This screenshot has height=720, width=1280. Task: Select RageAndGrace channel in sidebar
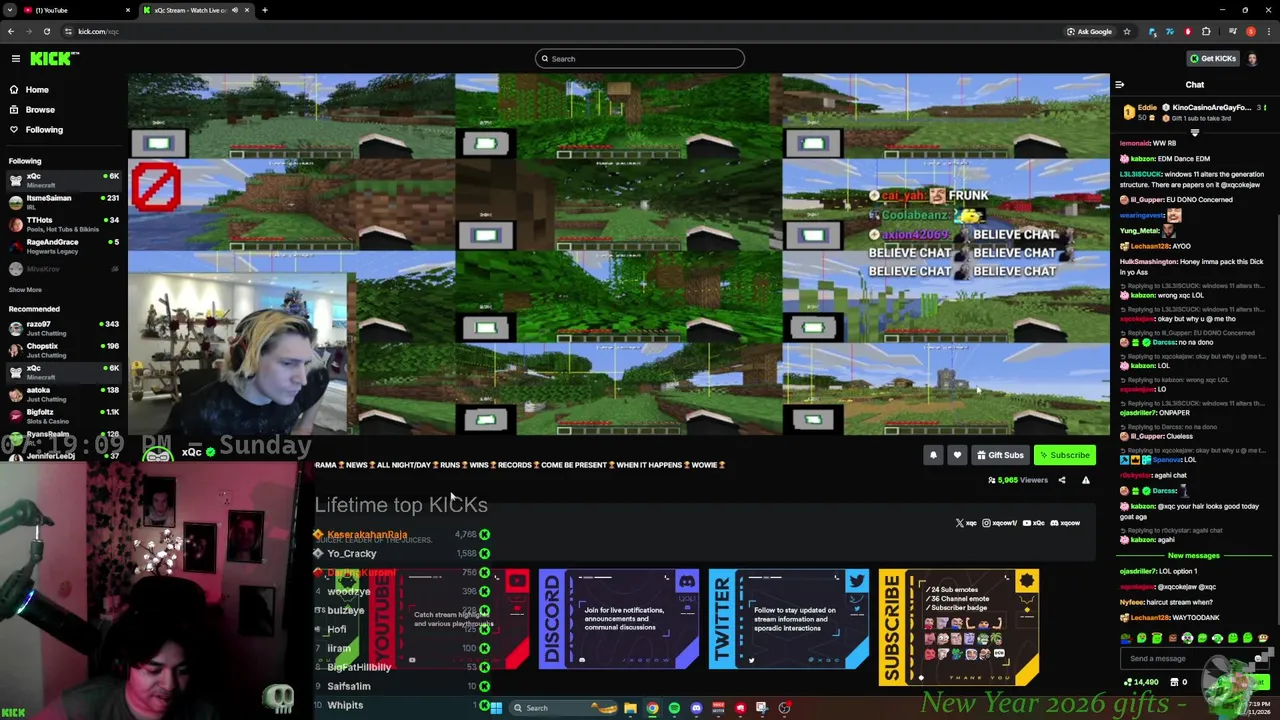pyautogui.click(x=62, y=246)
